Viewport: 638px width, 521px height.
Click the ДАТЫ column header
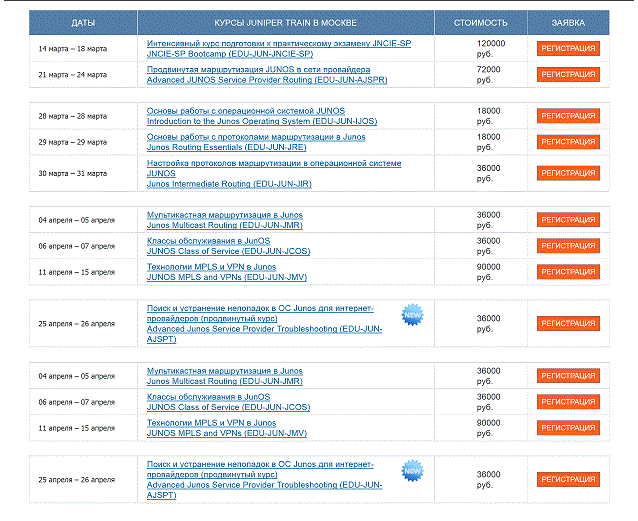[83, 23]
